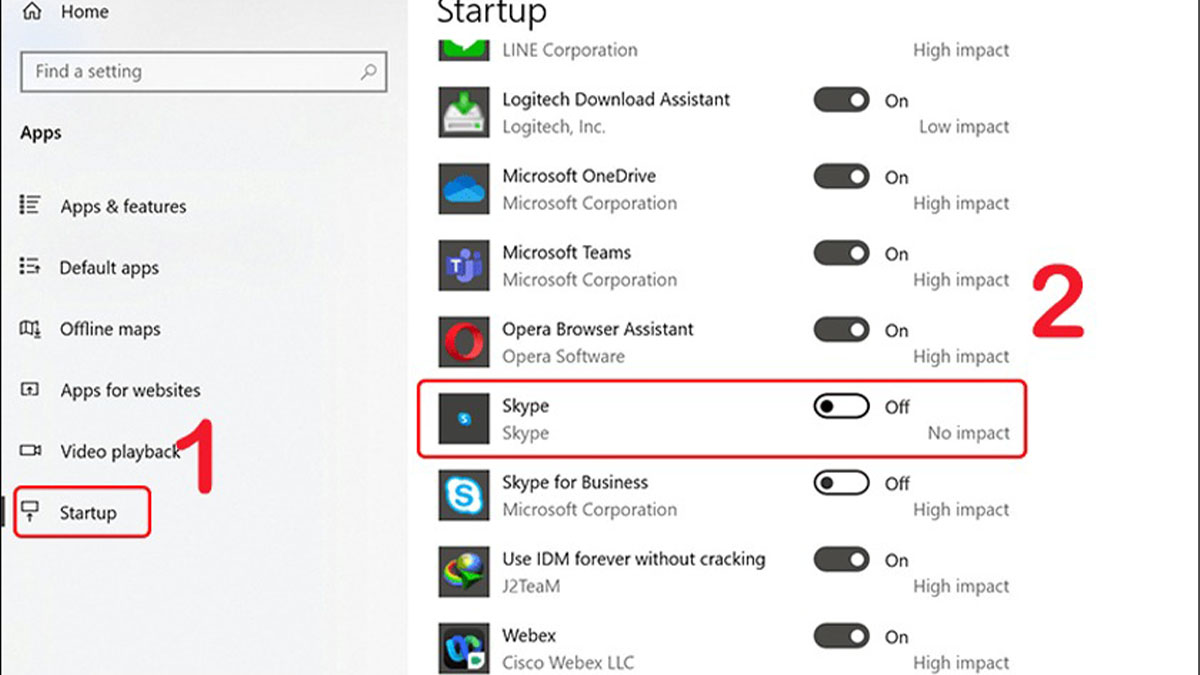Click the "Microsoft Teams" app name
The width and height of the screenshot is (1200, 675).
click(x=567, y=252)
